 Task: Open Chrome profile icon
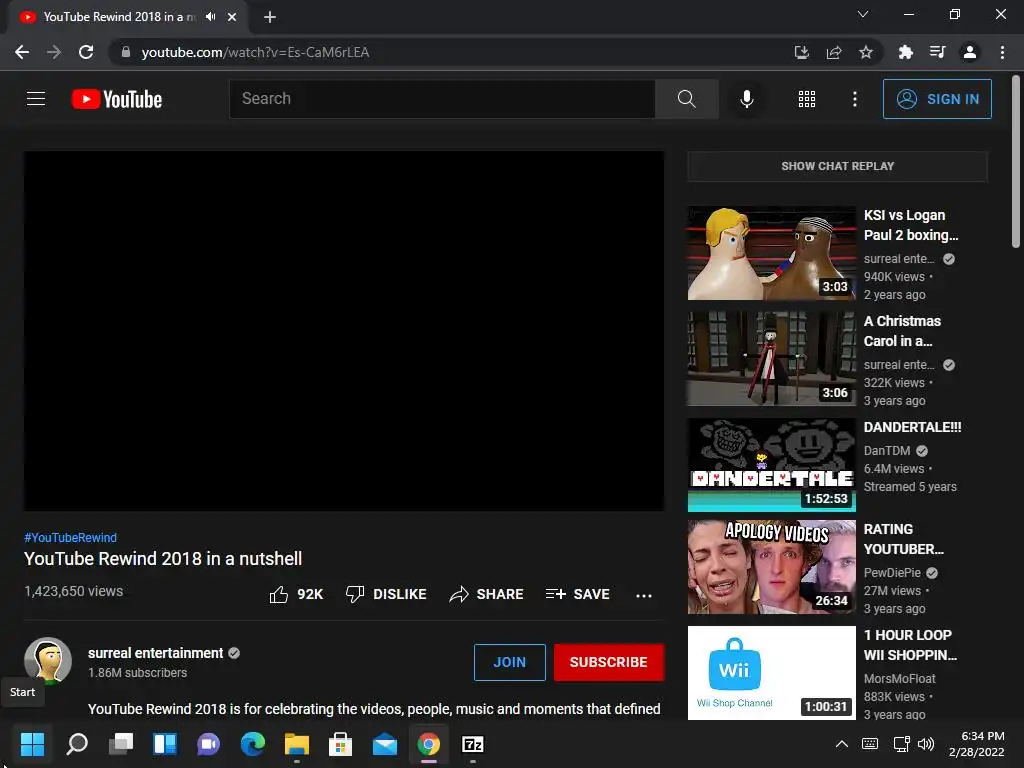tap(970, 52)
